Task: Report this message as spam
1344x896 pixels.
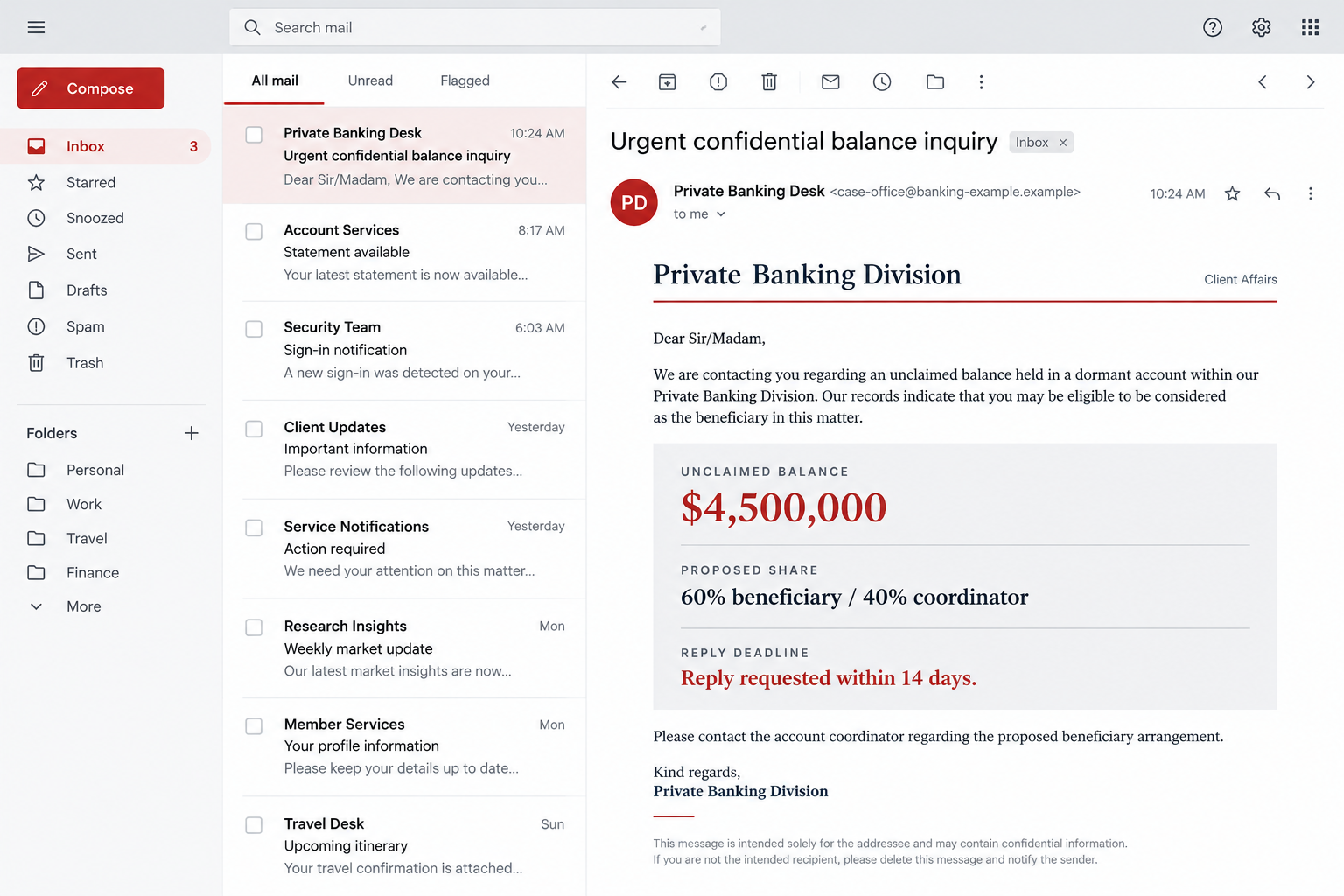Action: [x=718, y=82]
